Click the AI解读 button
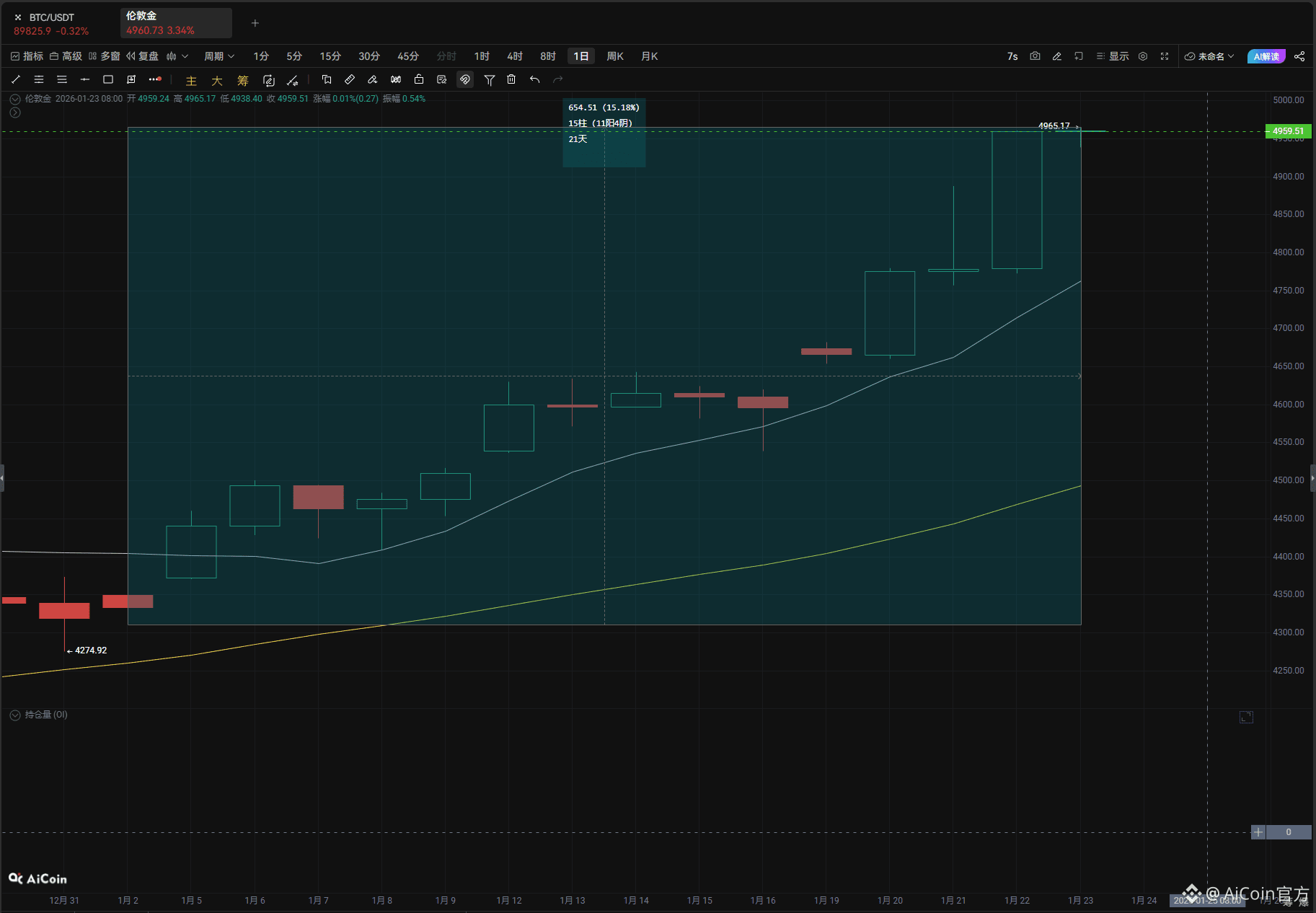 (1266, 56)
